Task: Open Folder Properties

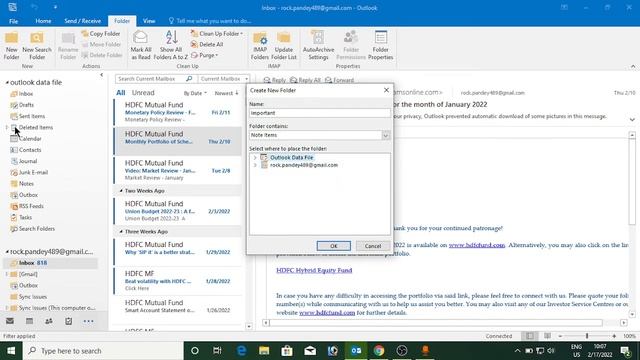Action: coord(380,45)
